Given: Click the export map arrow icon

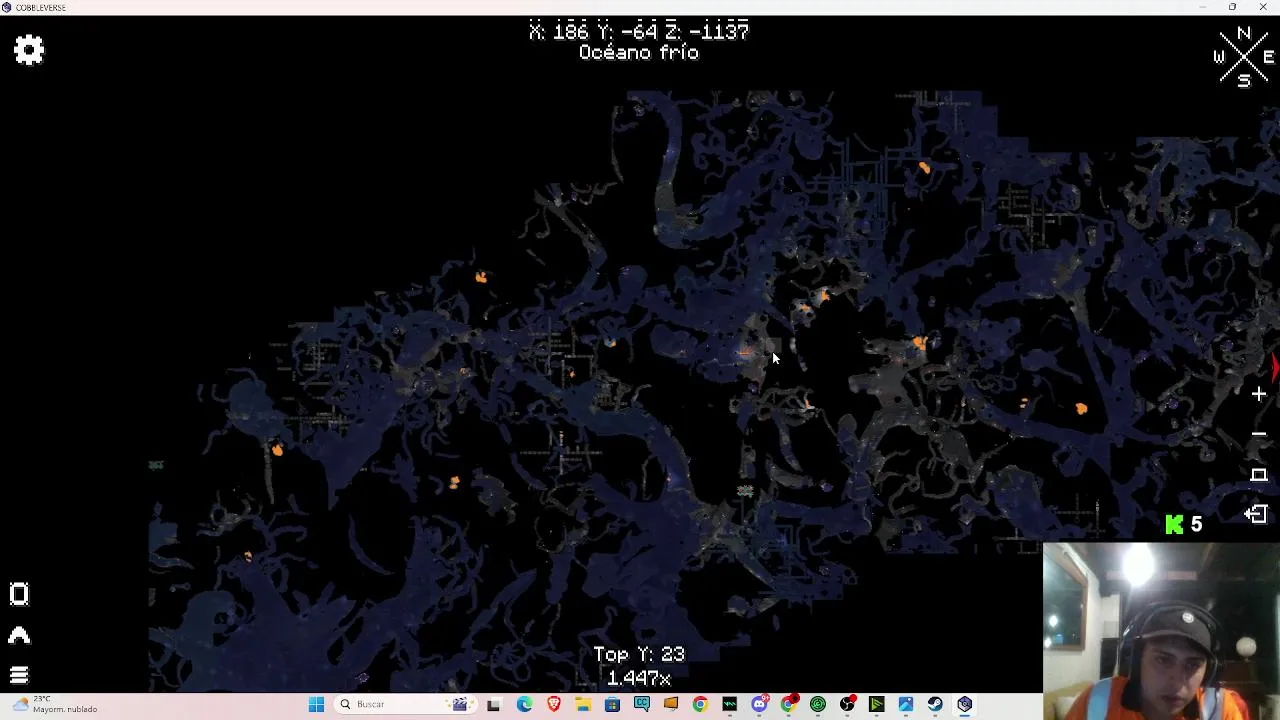Looking at the screenshot, I should click(x=1257, y=514).
